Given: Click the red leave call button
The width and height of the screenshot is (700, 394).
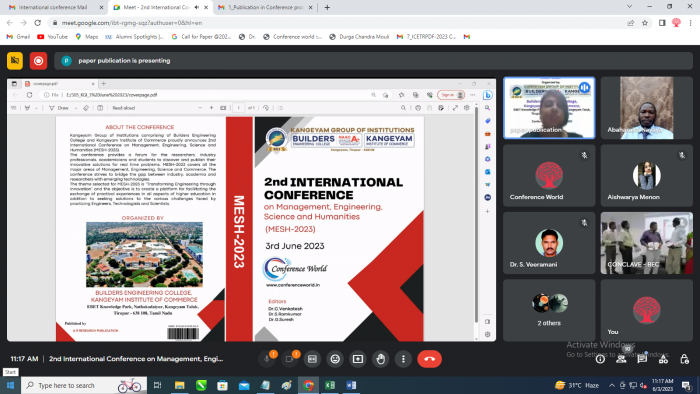Looking at the screenshot, I should (429, 359).
